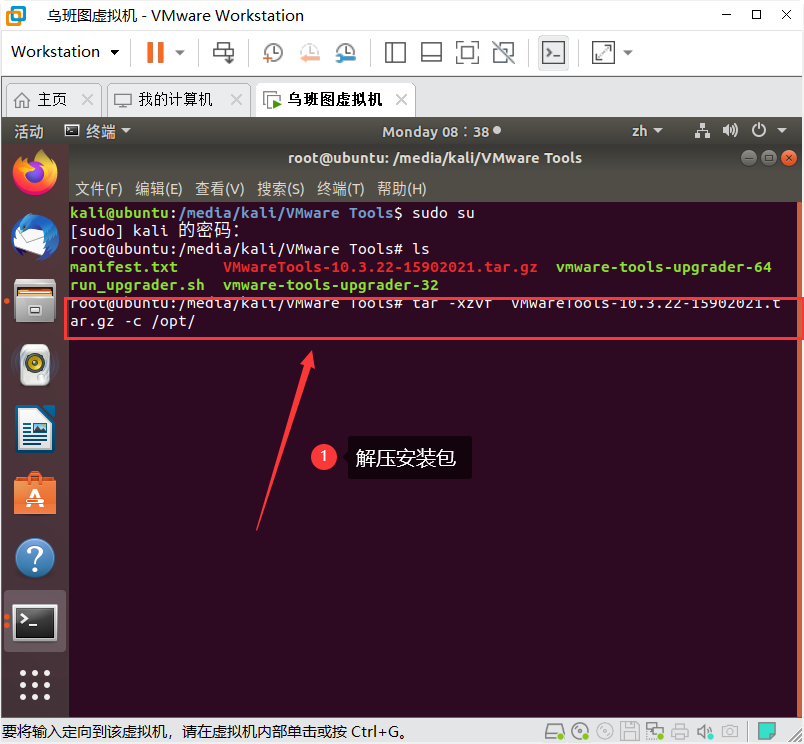Click the printer status bar icon
804x744 pixels.
pos(680,732)
